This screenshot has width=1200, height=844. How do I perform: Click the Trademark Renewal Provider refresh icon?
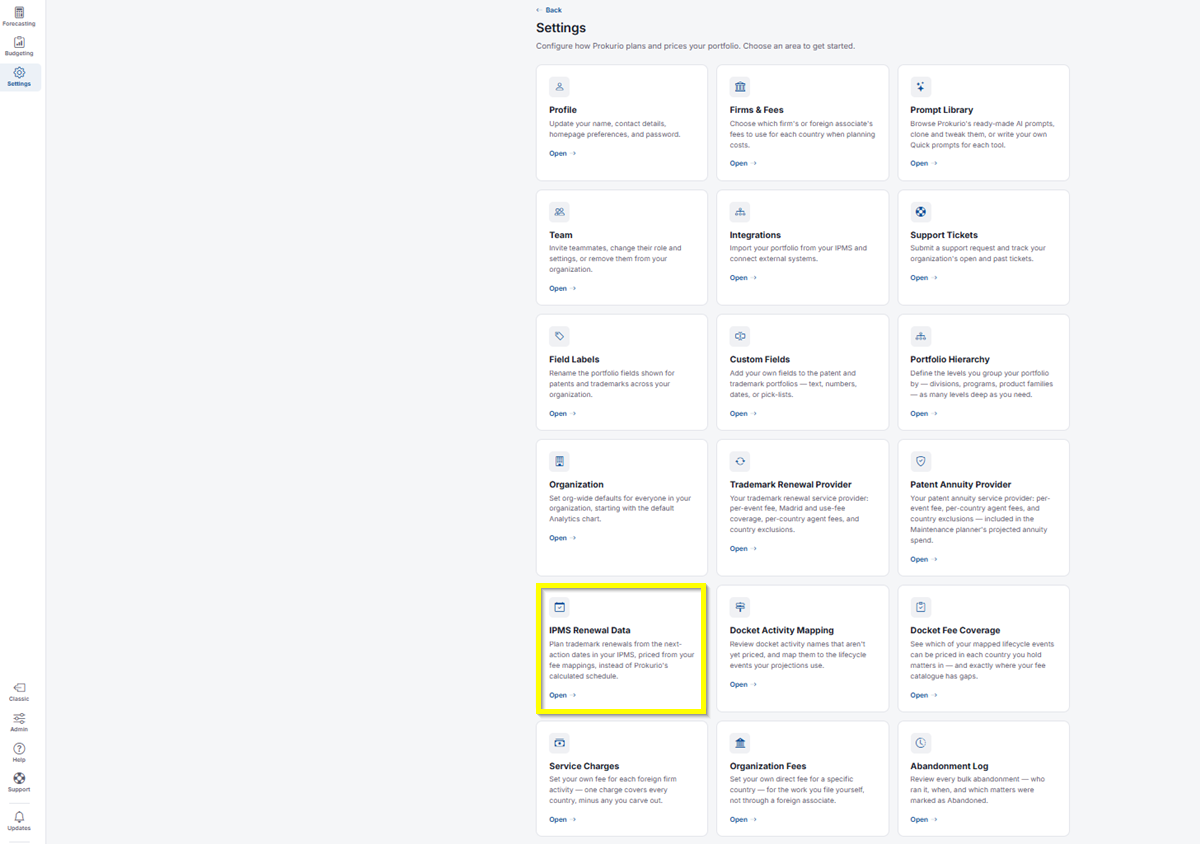740,461
